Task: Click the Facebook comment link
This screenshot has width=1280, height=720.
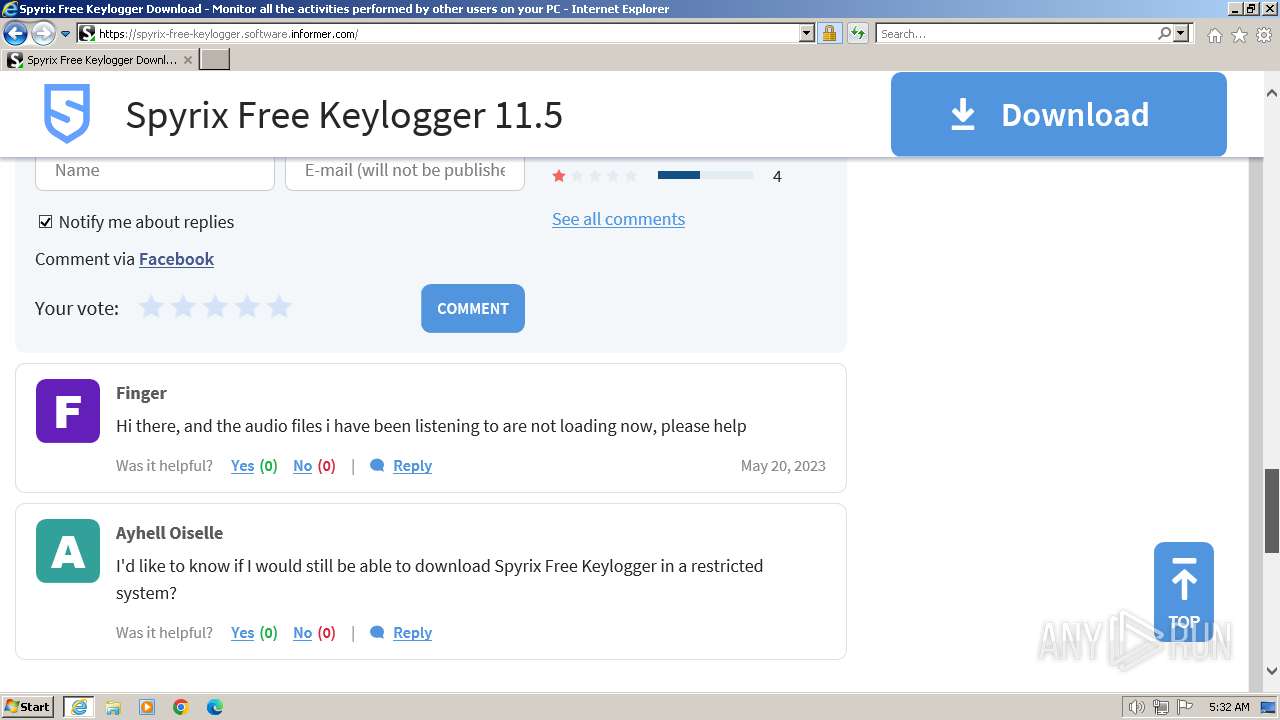Action: coord(176,259)
